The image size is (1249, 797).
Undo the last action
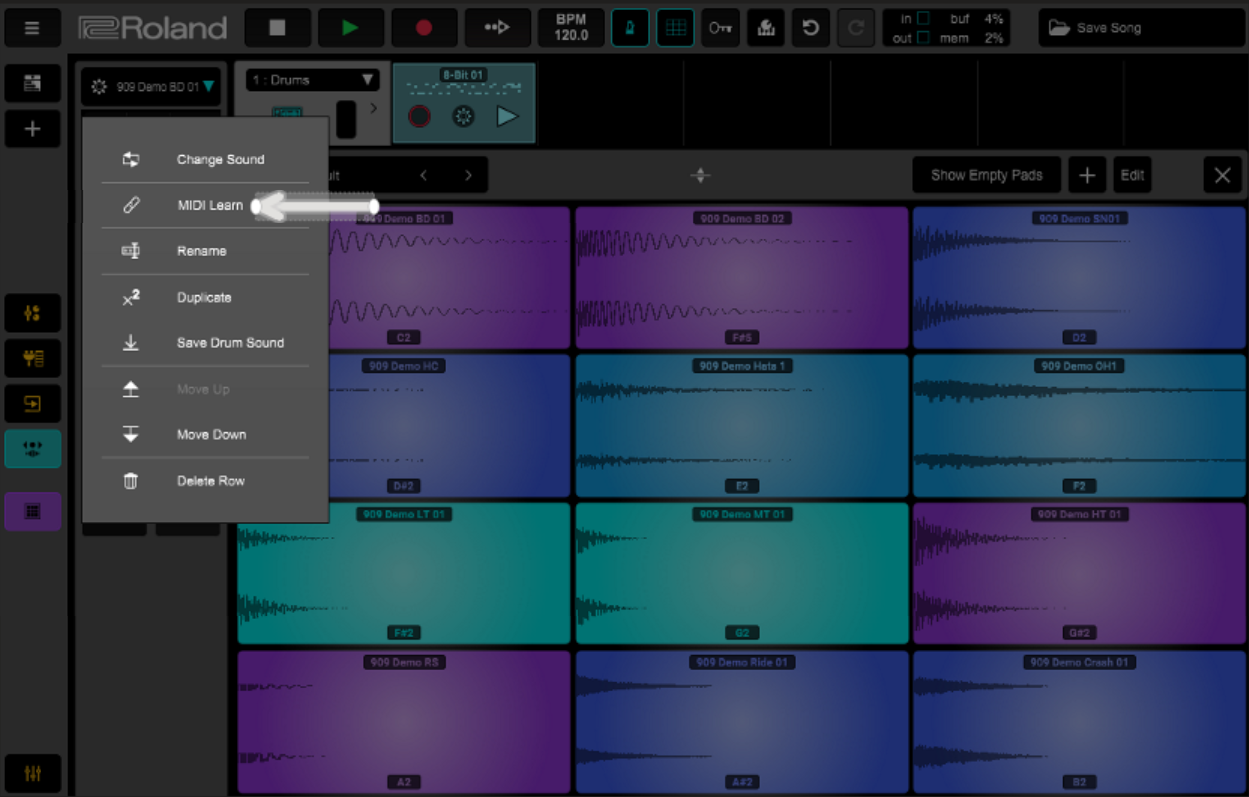[x=811, y=28]
